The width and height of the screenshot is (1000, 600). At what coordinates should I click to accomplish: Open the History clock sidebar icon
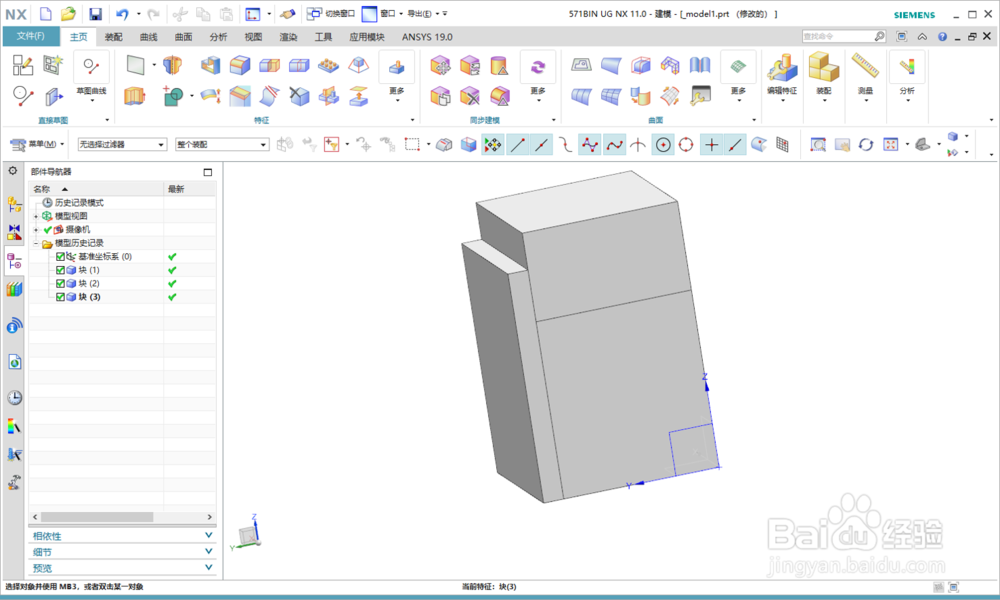[x=14, y=397]
